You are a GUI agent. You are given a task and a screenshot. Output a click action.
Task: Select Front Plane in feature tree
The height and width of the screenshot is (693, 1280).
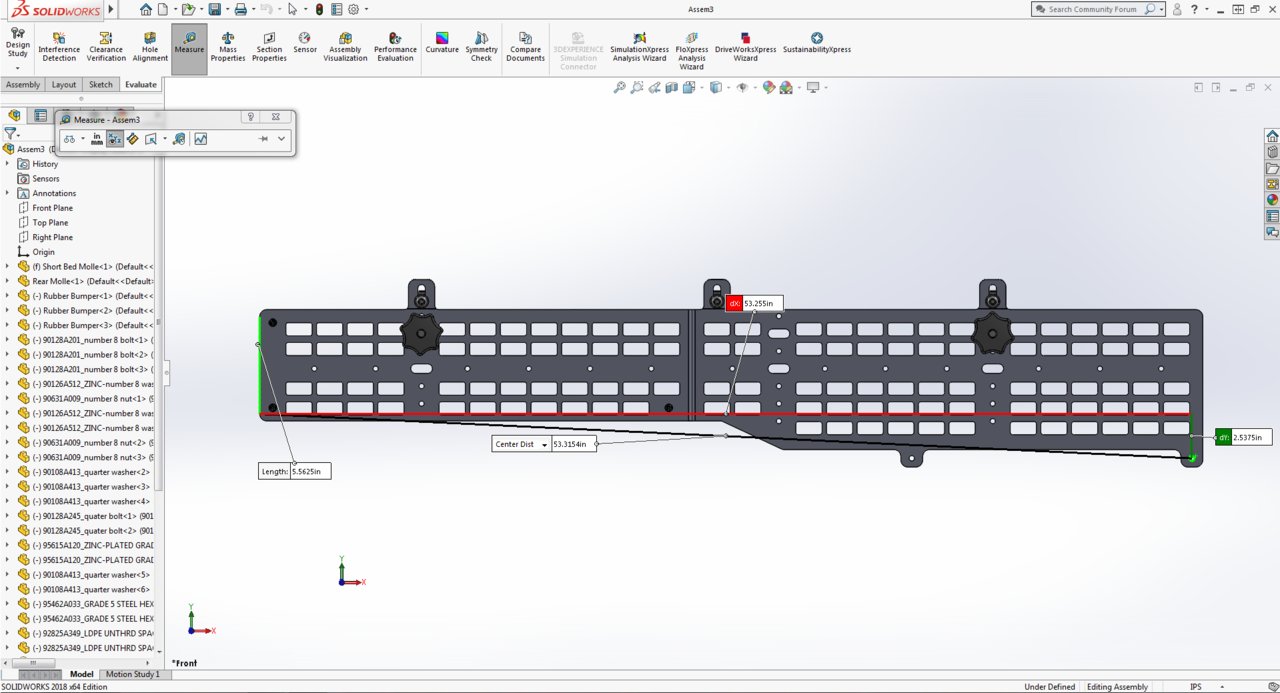(52, 208)
